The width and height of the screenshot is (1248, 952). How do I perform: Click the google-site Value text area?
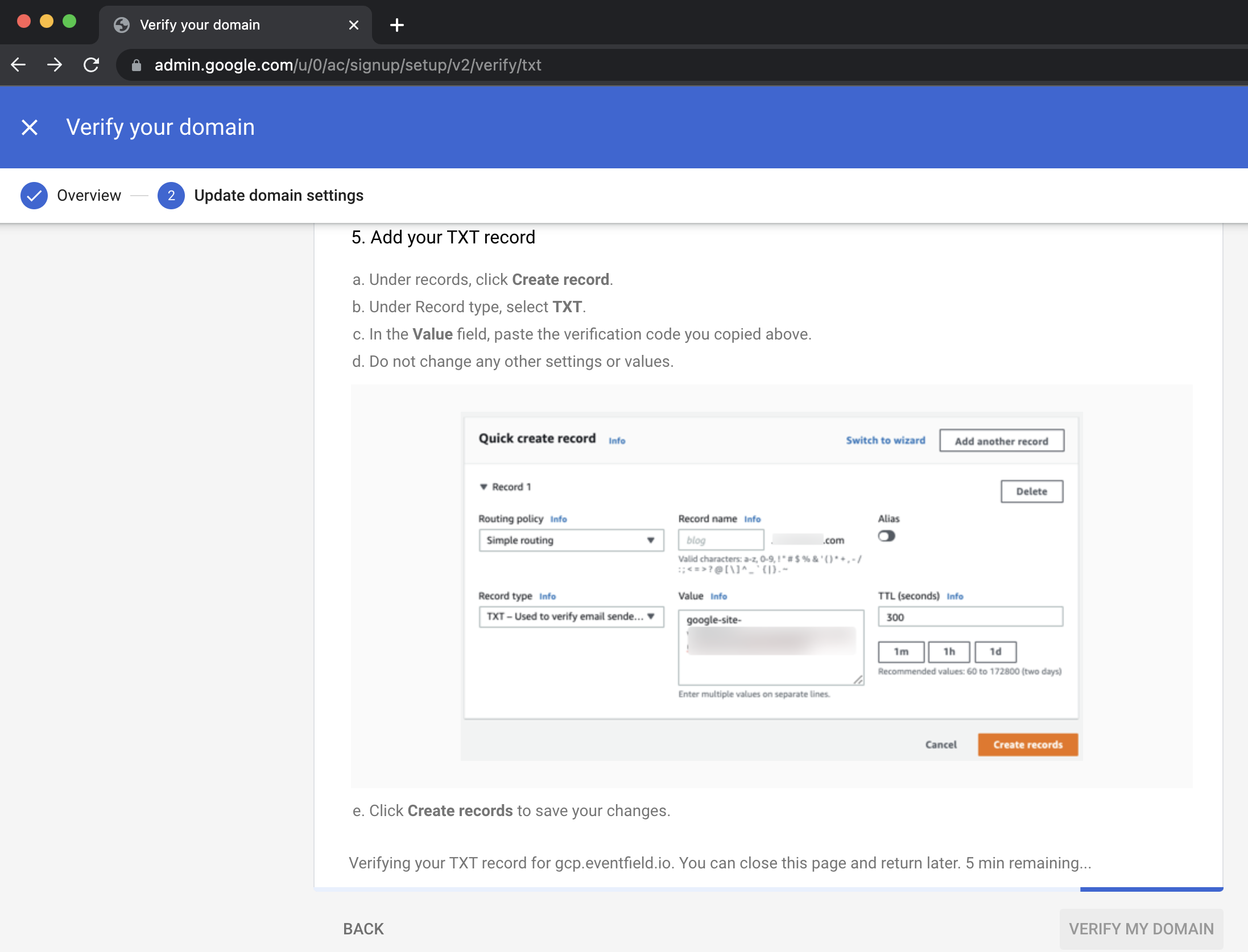tap(771, 648)
